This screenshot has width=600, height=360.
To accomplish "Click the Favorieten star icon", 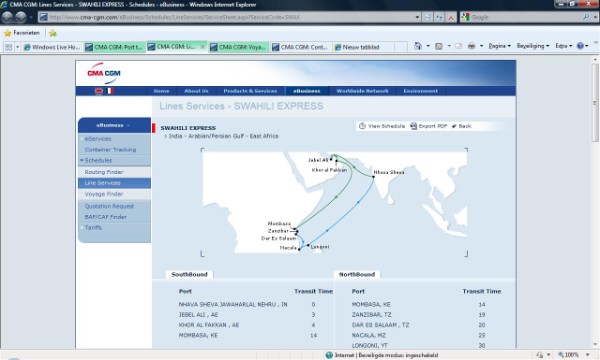I will tap(7, 33).
